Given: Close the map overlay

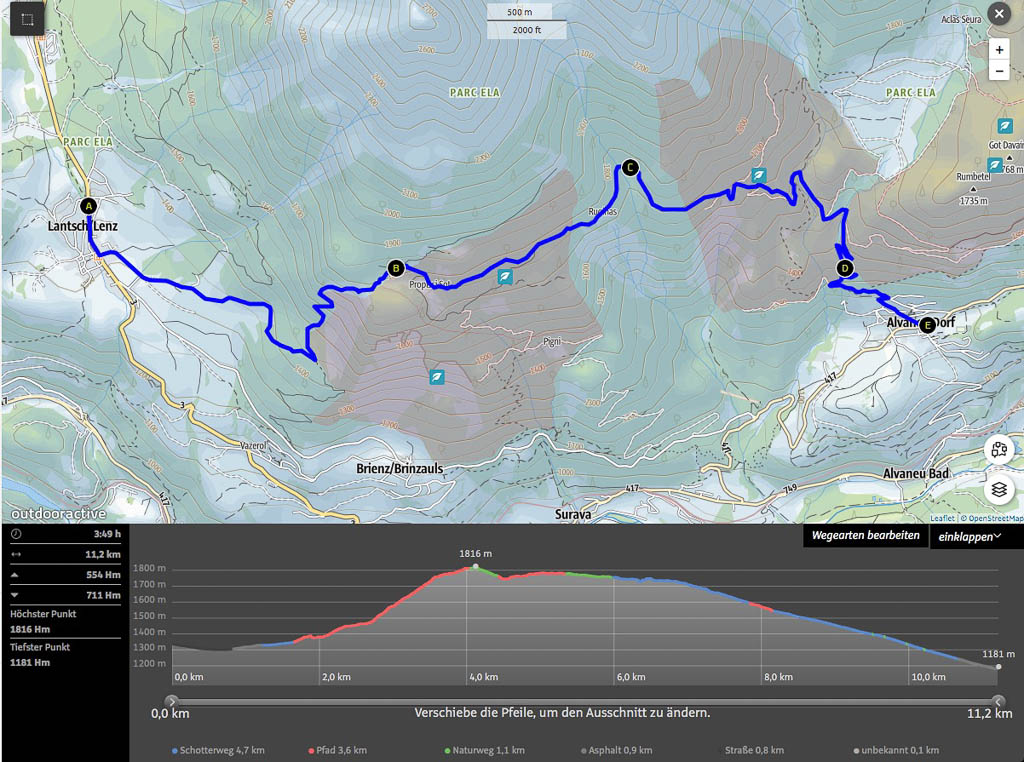Looking at the screenshot, I should (998, 14).
